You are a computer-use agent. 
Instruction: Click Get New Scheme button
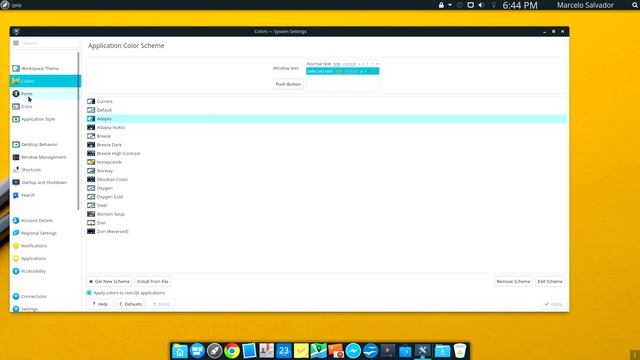click(109, 281)
